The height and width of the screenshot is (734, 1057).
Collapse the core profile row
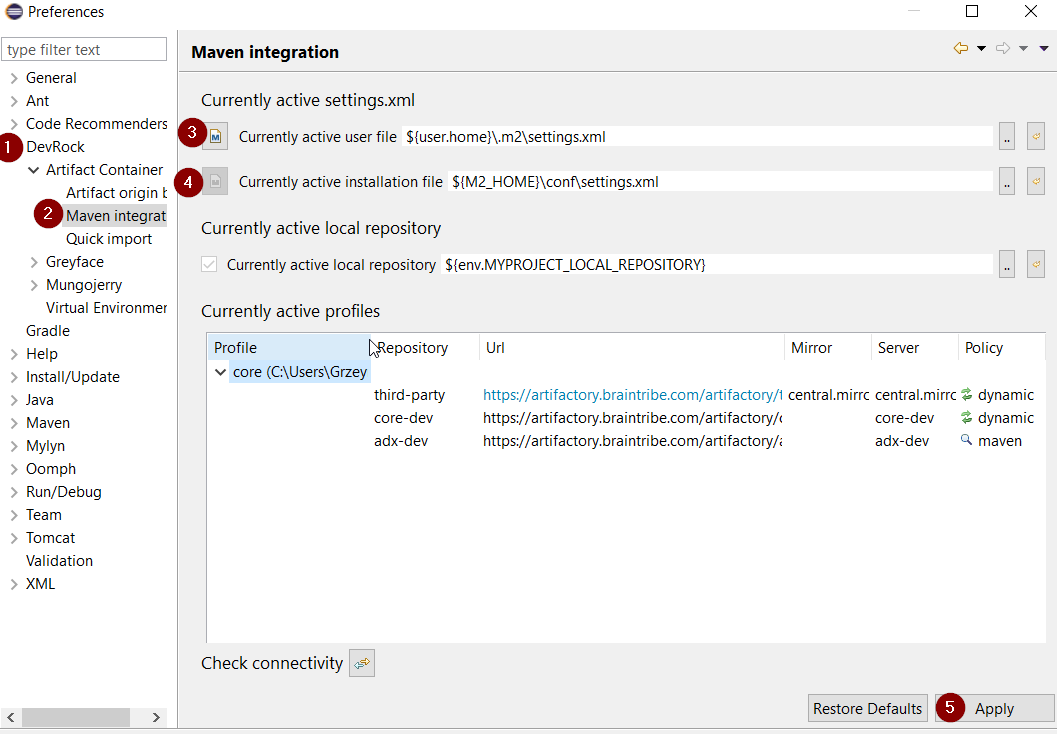[220, 372]
